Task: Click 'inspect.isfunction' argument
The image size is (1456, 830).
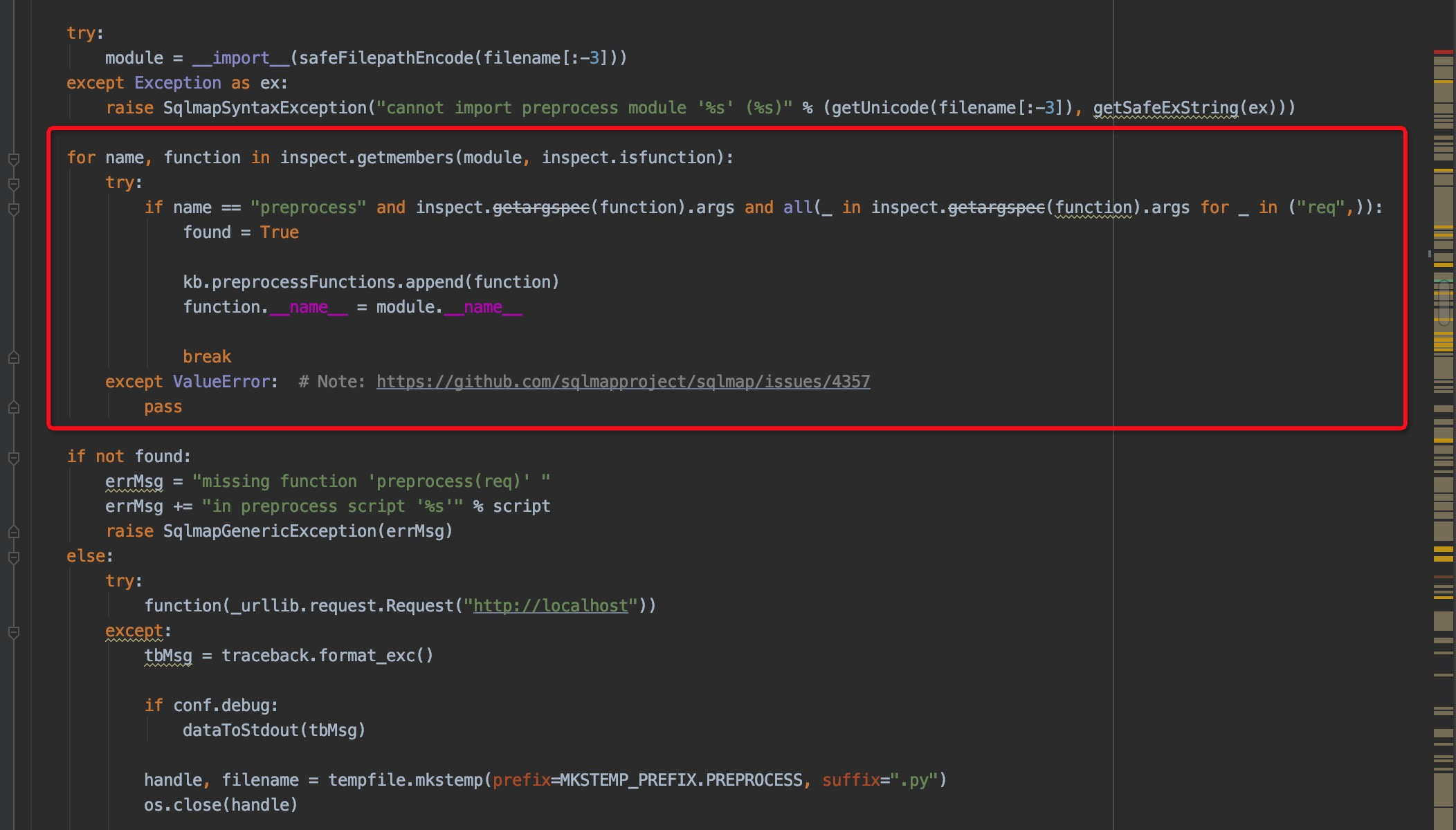Action: 628,158
